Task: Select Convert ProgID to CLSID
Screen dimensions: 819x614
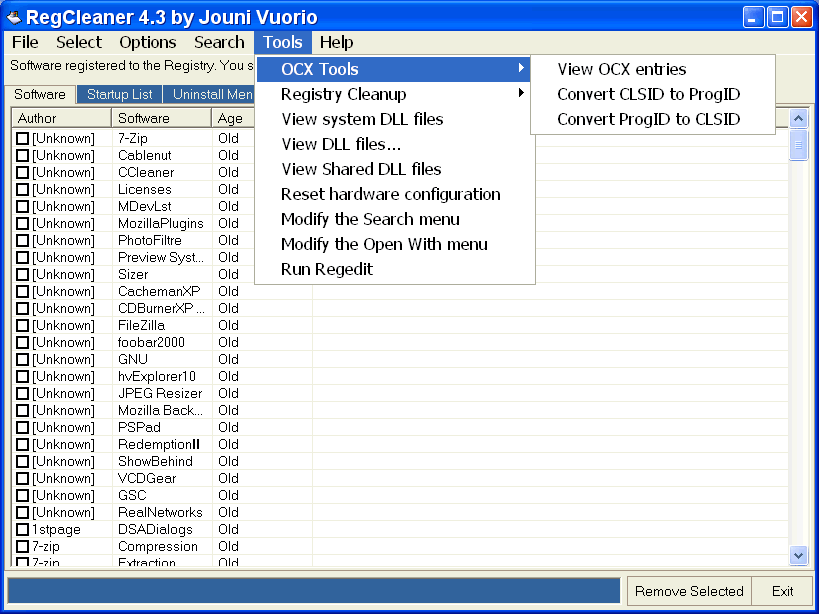Action: 653,119
